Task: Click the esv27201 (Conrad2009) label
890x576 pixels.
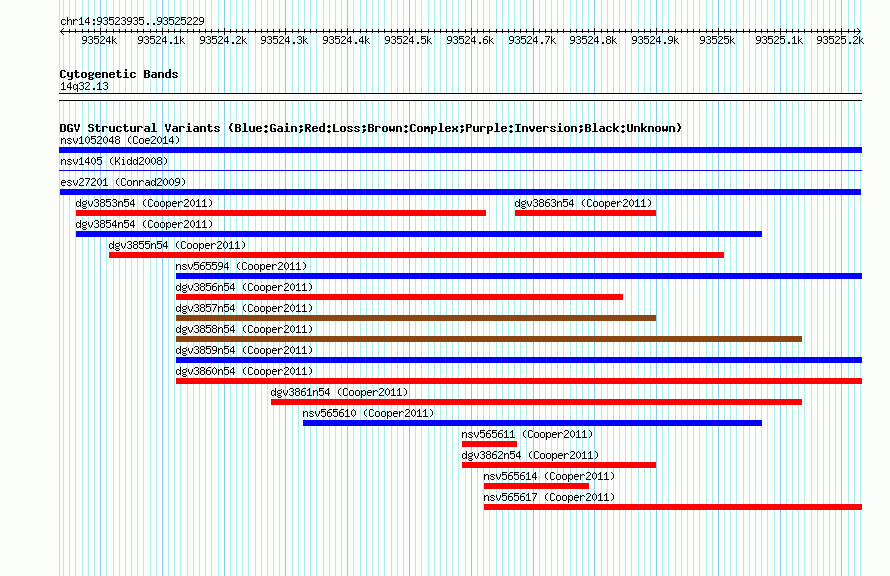Action: coord(123,182)
